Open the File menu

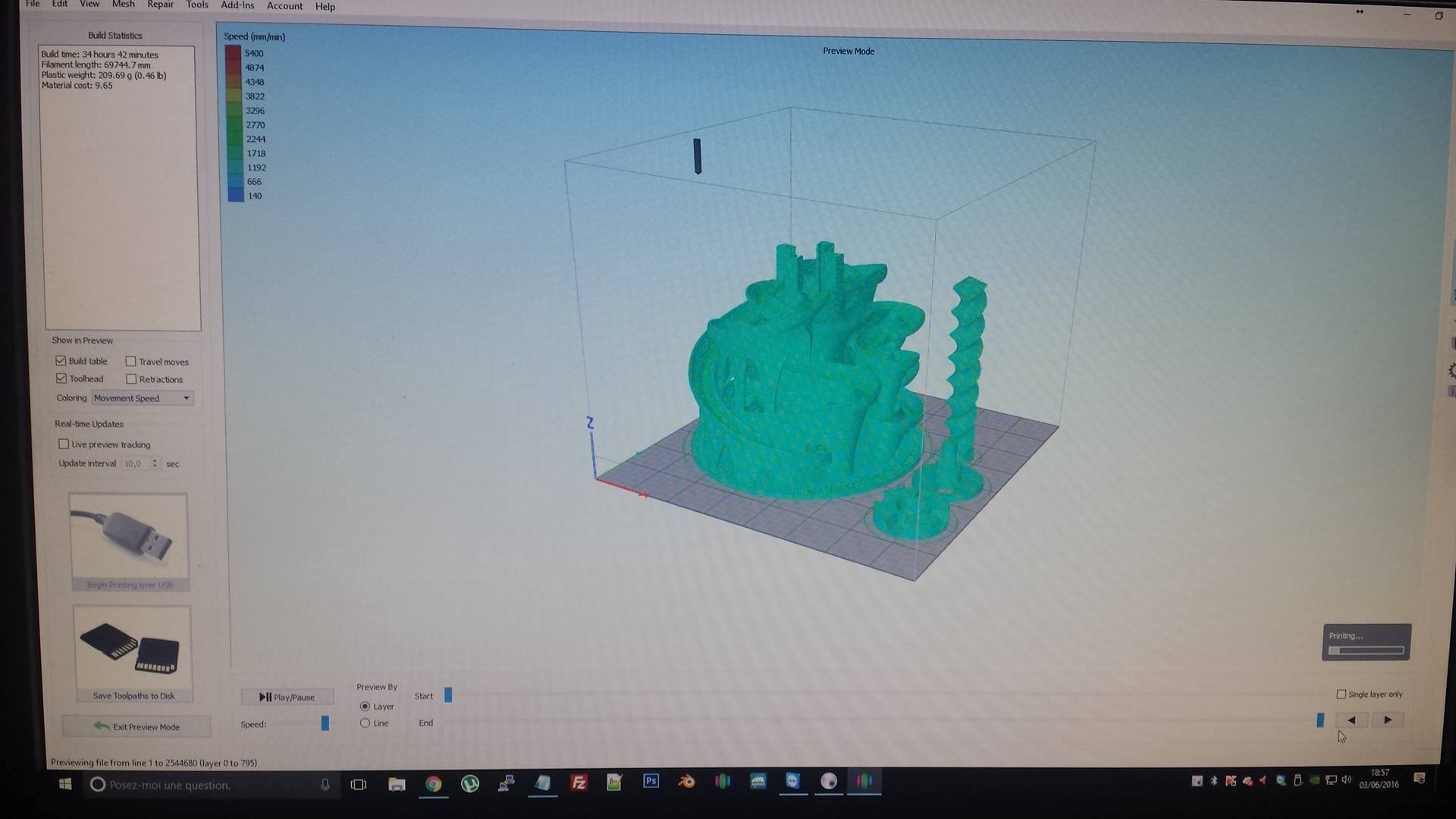(33, 4)
